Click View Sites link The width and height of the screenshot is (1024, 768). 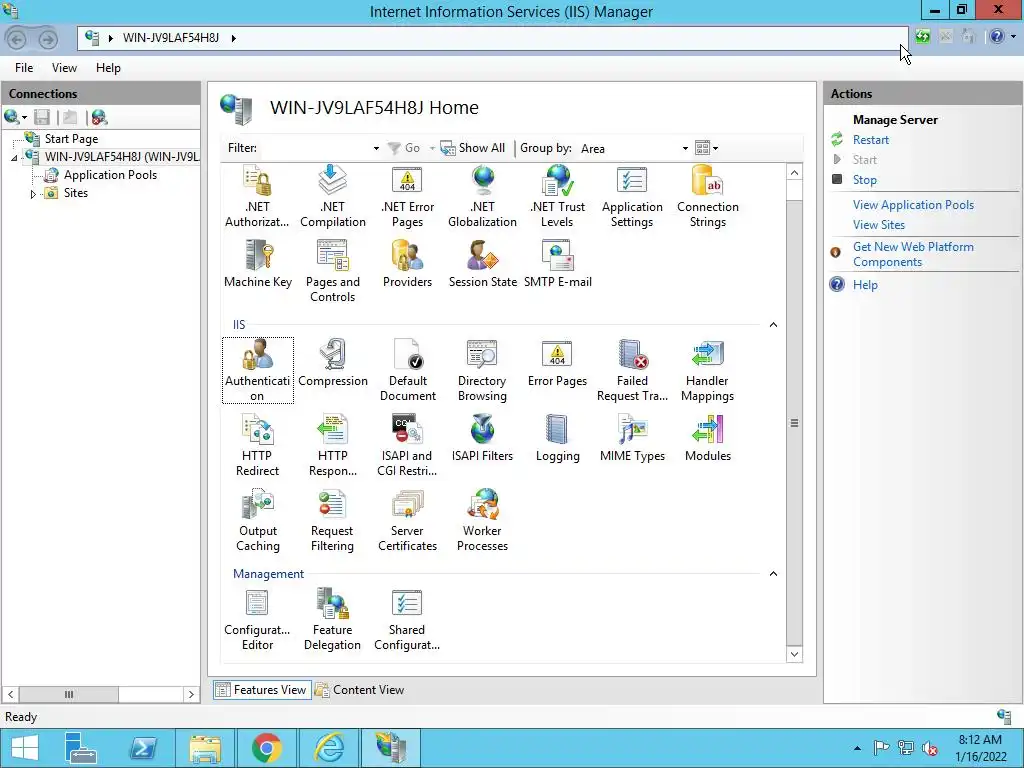click(x=878, y=225)
